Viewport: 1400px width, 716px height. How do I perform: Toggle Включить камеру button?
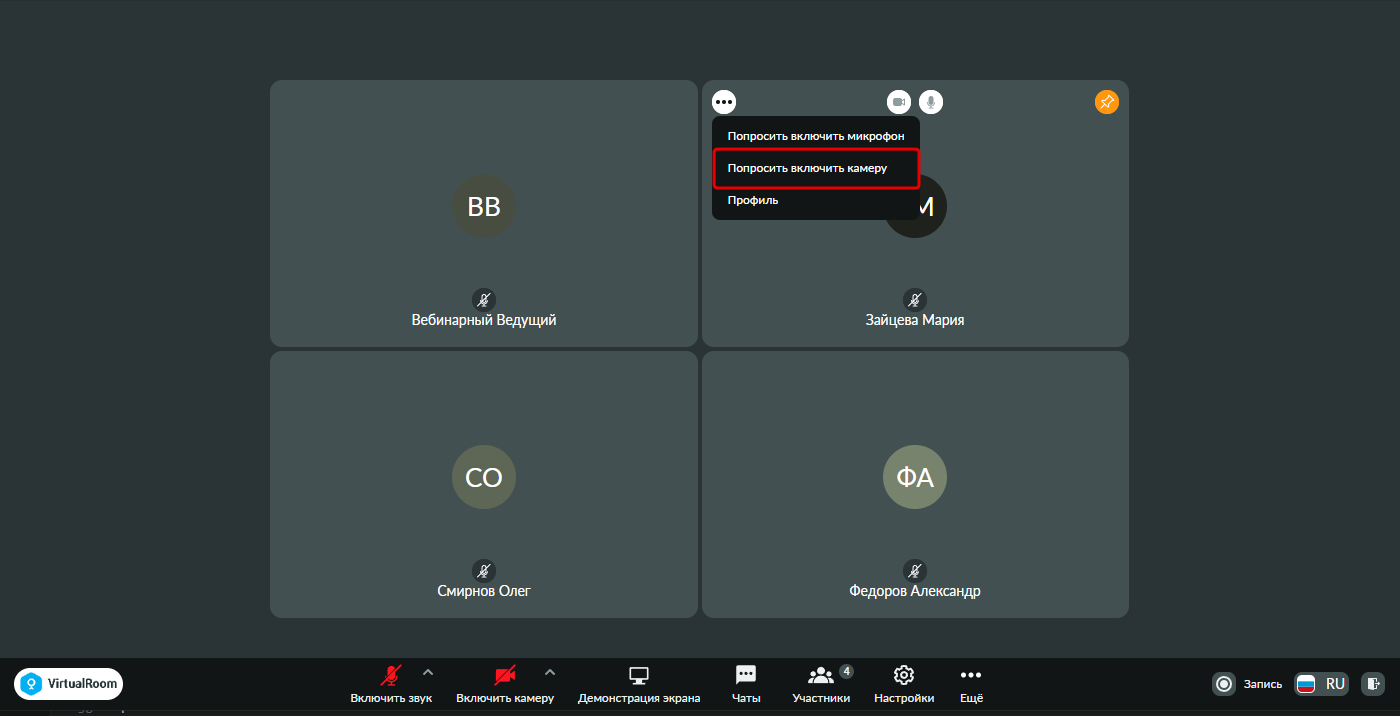[505, 685]
